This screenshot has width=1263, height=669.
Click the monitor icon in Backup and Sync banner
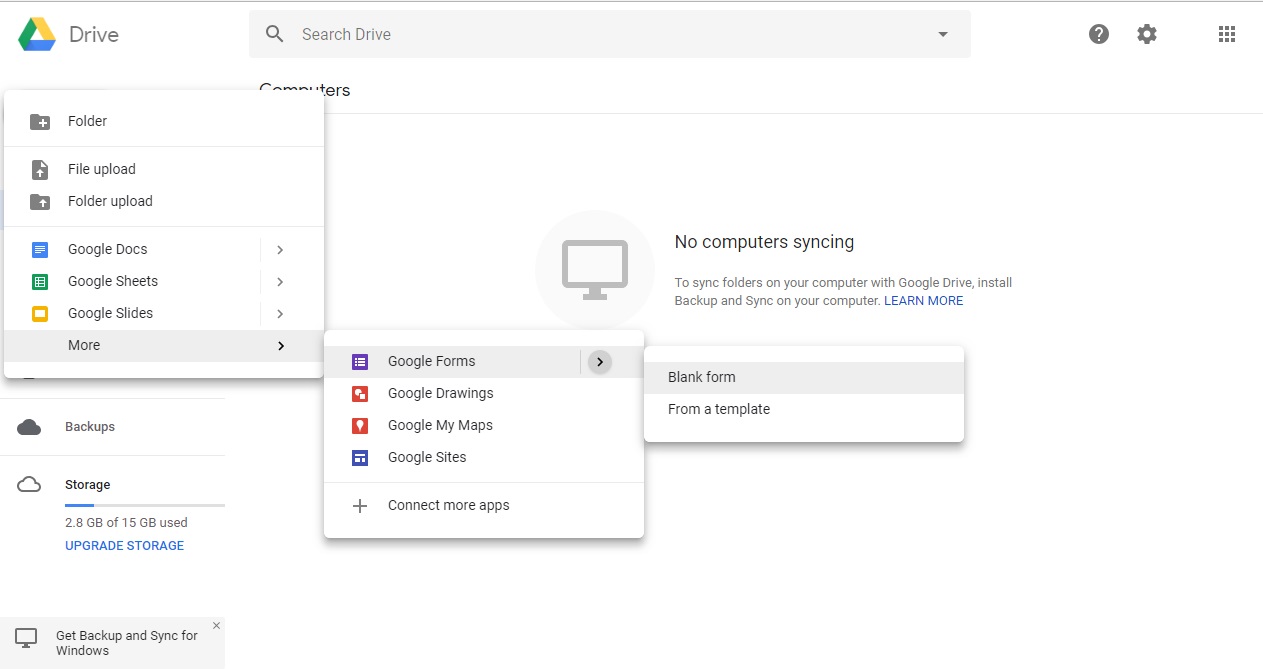[x=26, y=637]
